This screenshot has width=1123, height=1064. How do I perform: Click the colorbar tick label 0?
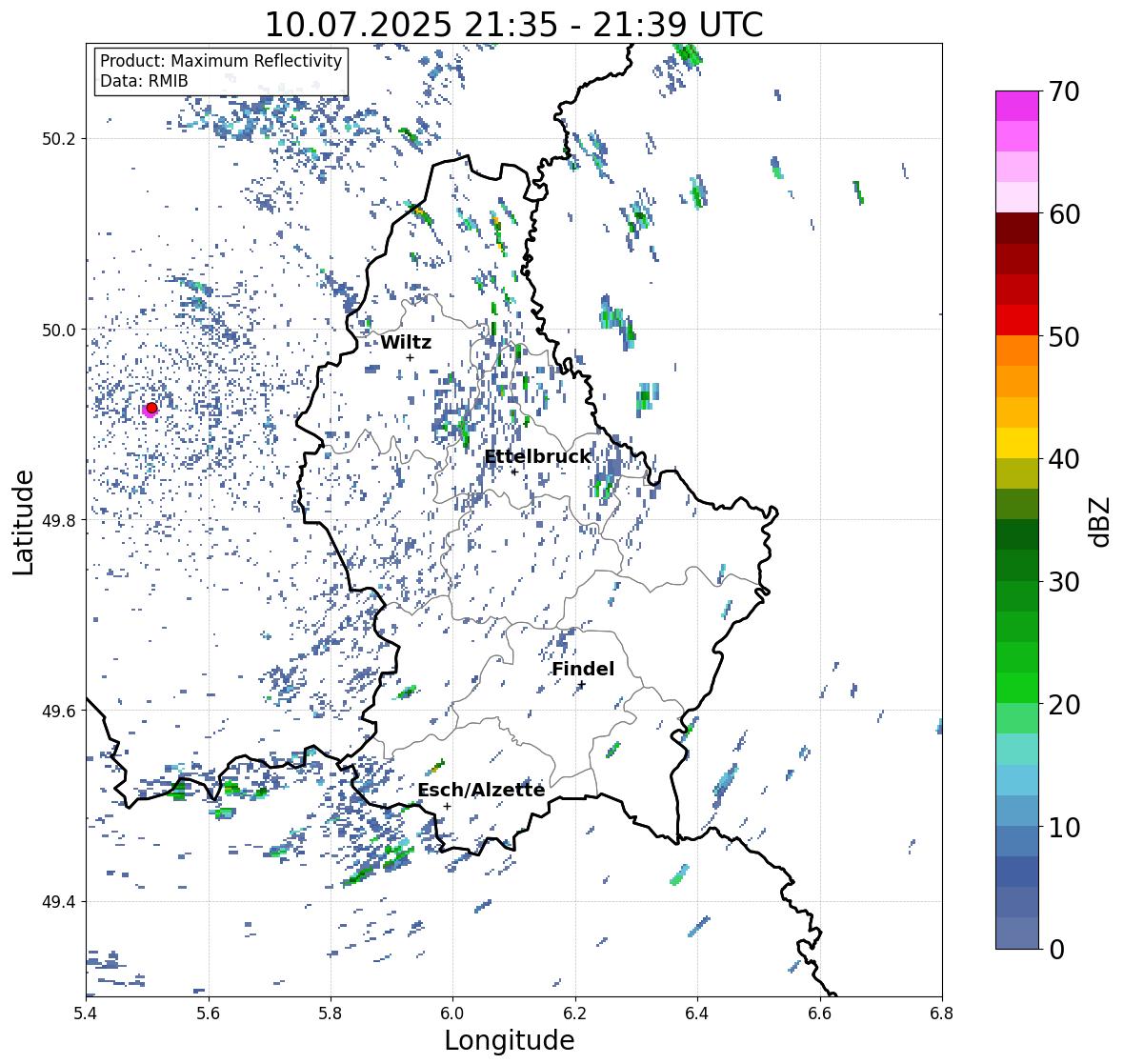[1056, 950]
